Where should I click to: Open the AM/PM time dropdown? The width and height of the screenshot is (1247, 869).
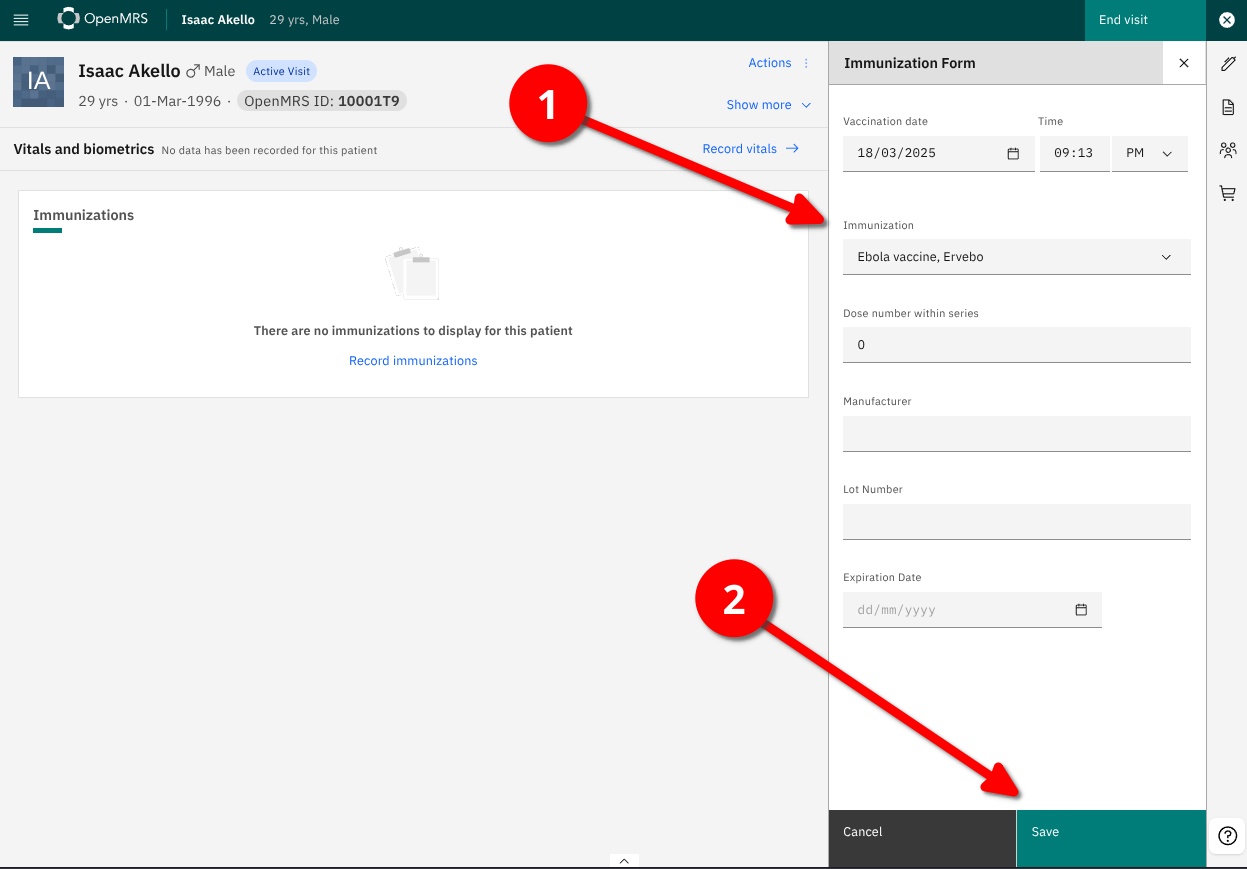coord(1149,154)
